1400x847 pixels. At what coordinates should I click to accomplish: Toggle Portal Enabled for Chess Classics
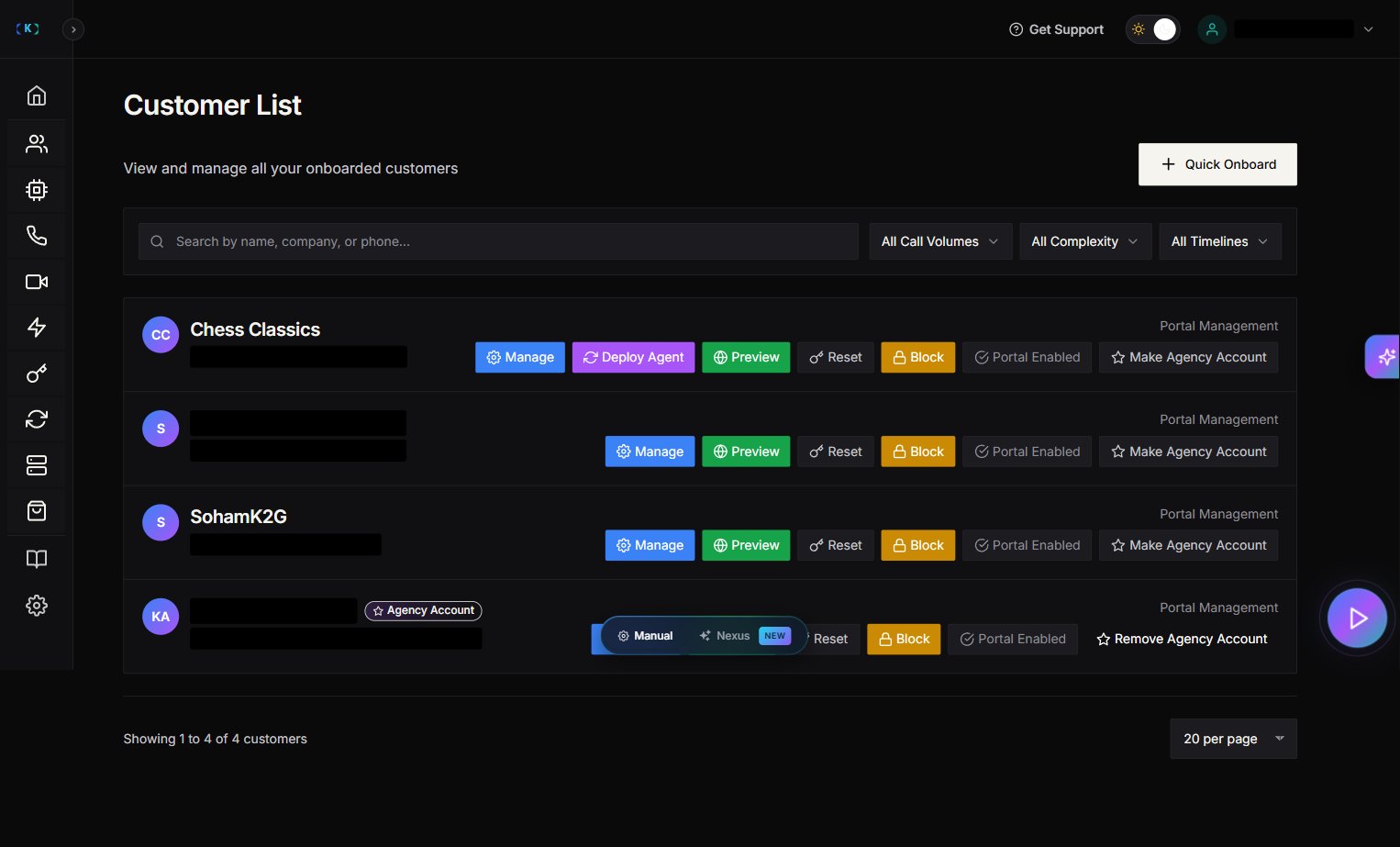1028,357
